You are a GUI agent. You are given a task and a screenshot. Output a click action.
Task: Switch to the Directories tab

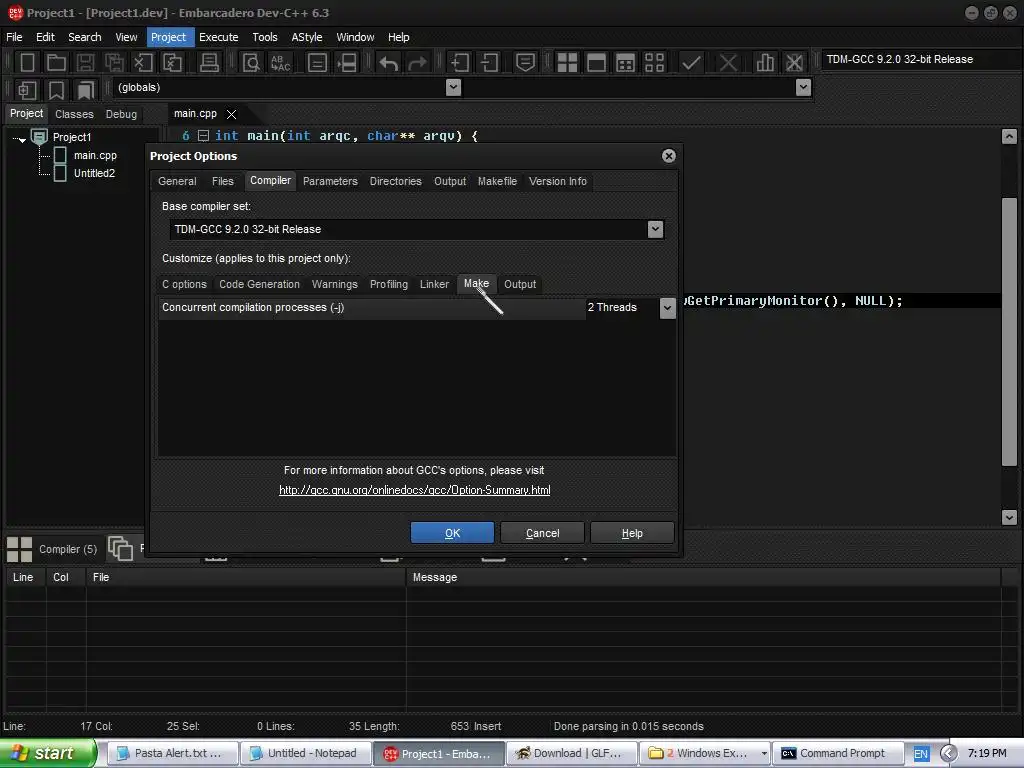(396, 182)
